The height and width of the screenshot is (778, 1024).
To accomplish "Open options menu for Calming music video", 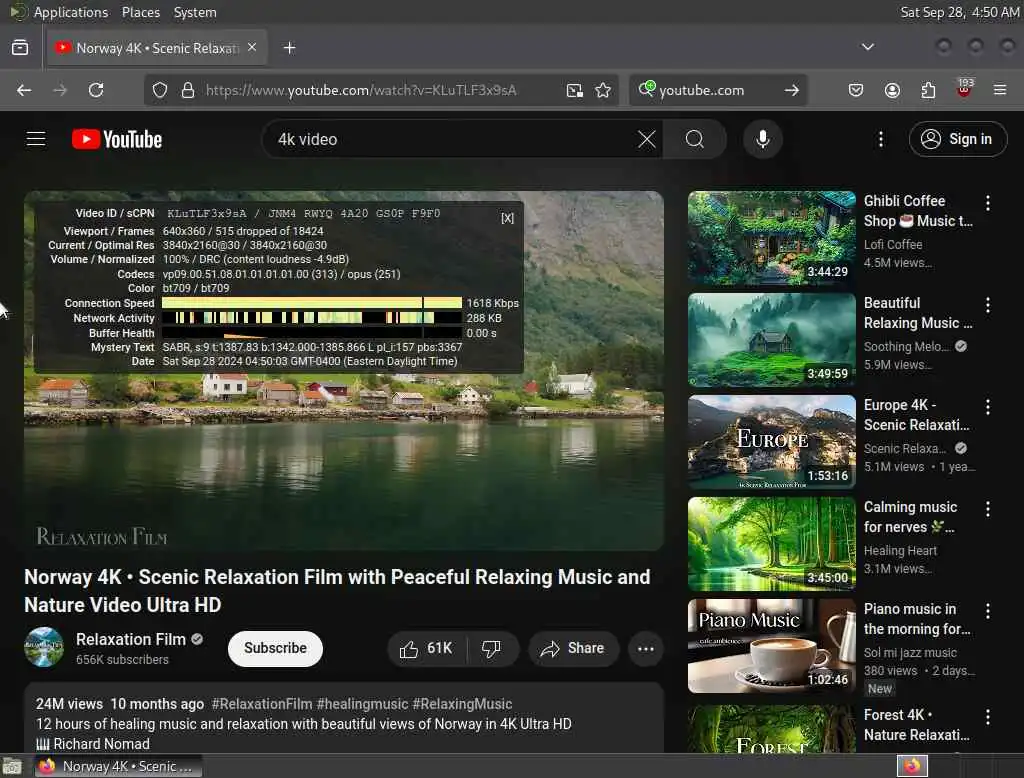I will (987, 509).
